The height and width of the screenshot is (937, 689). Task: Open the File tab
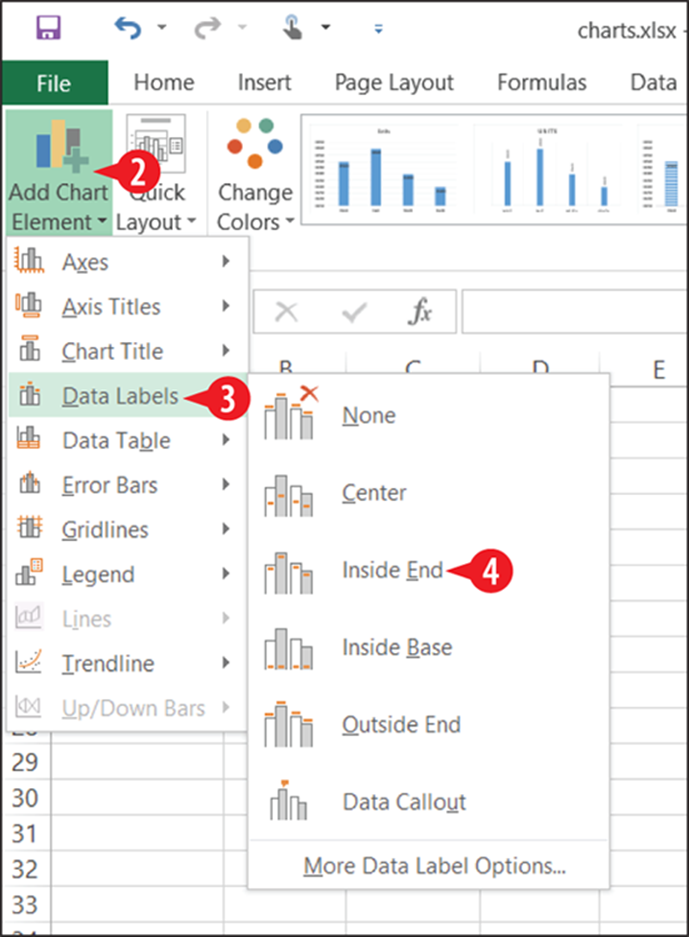[x=54, y=83]
